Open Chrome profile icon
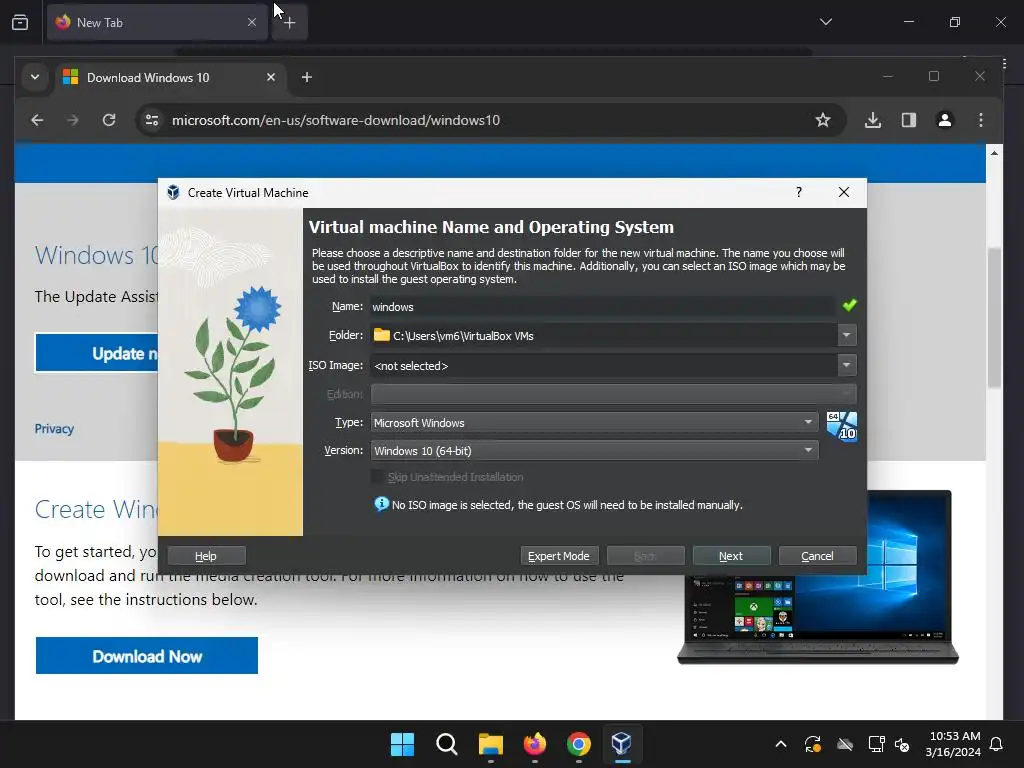 coord(944,120)
